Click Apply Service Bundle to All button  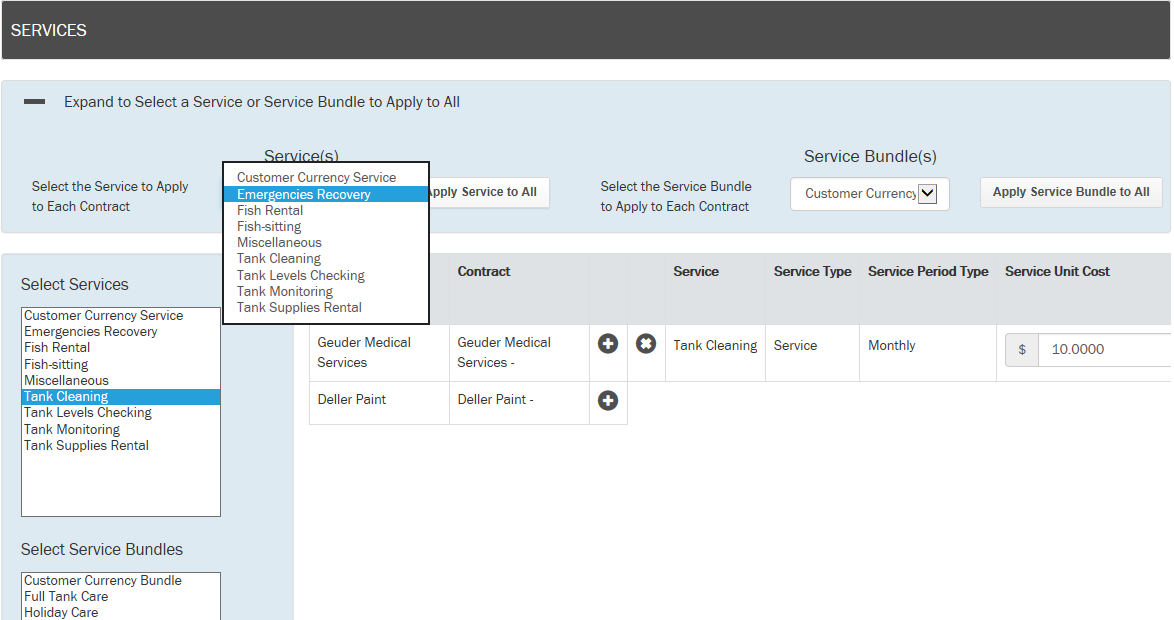(x=1071, y=193)
